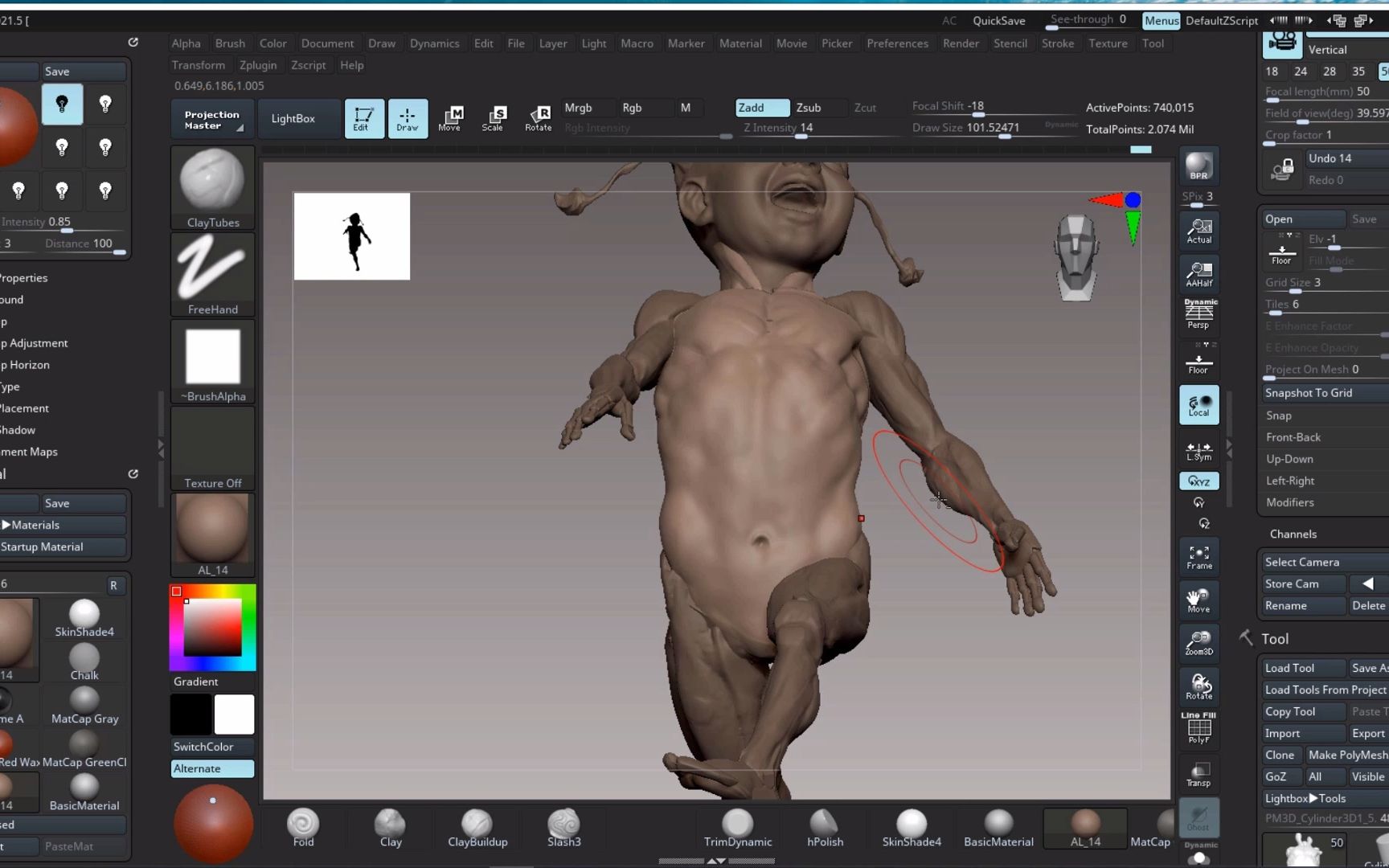Click the Actual size icon
Image resolution: width=1389 pixels, height=868 pixels.
(1198, 231)
